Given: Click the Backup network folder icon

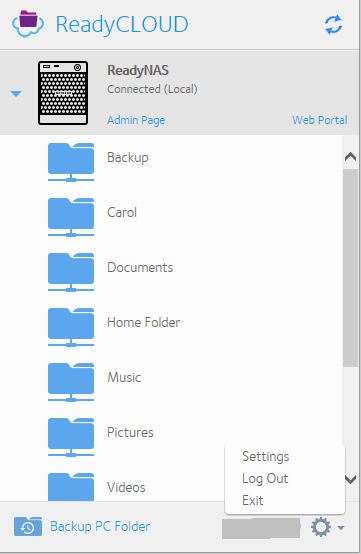Looking at the screenshot, I should tap(71, 162).
